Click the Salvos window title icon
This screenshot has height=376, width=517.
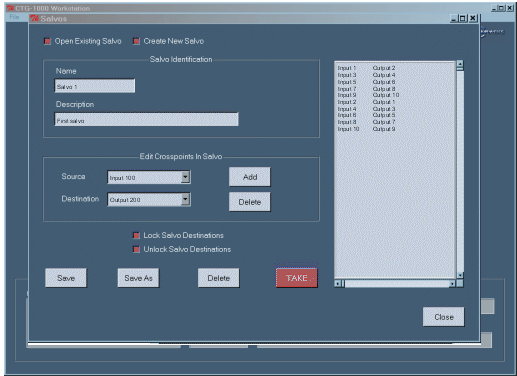pos(34,18)
